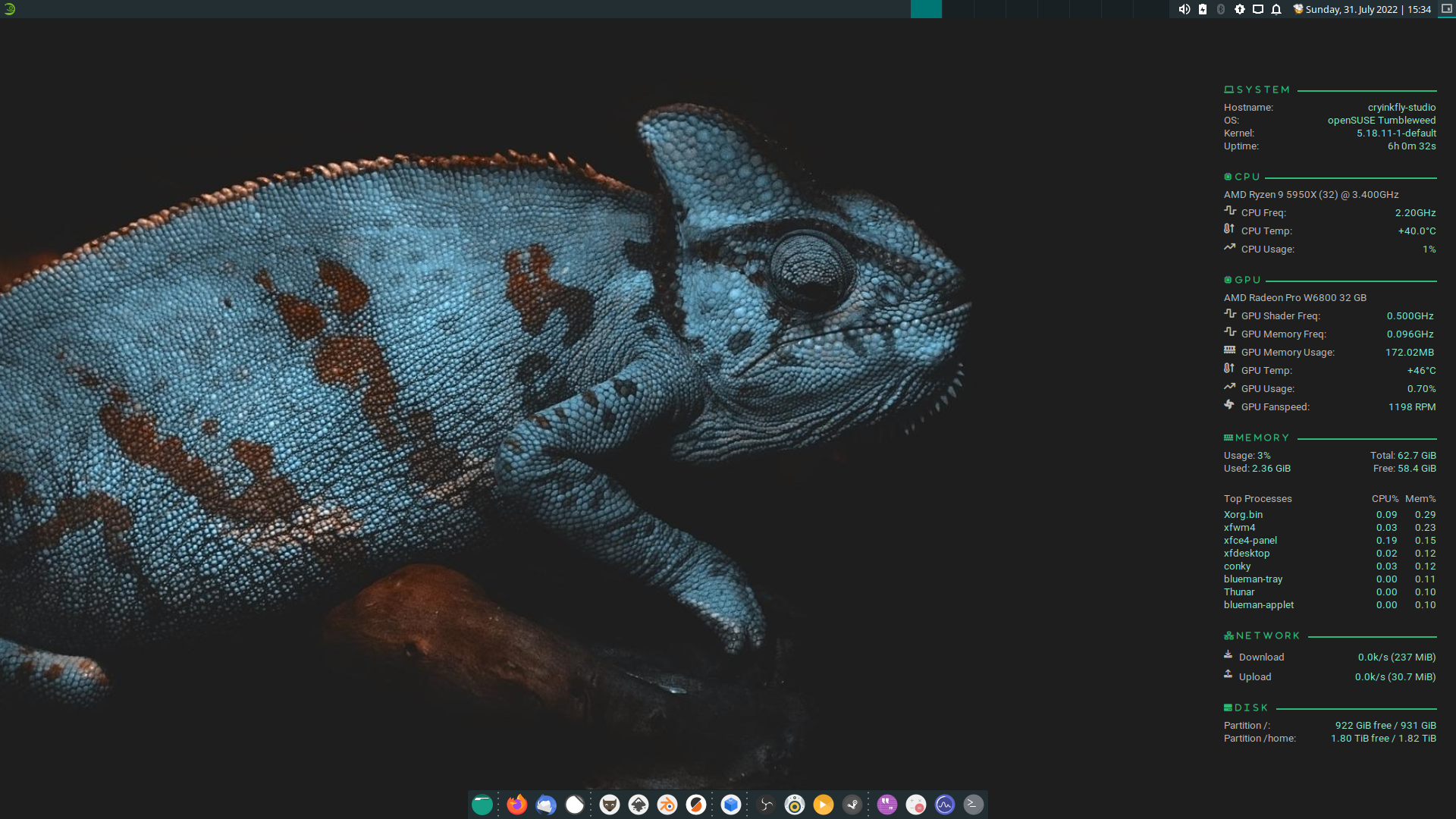Click the battery indicator in the system tray
The height and width of the screenshot is (819, 1456).
pyautogui.click(x=1202, y=10)
